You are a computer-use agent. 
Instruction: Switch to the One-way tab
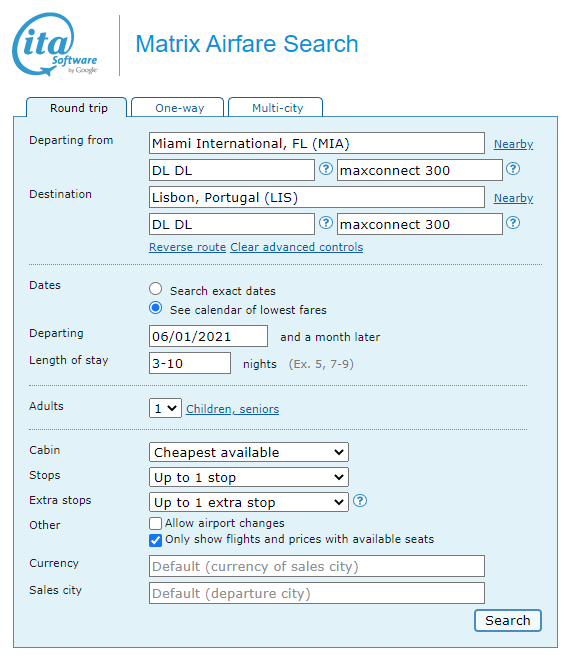(177, 107)
